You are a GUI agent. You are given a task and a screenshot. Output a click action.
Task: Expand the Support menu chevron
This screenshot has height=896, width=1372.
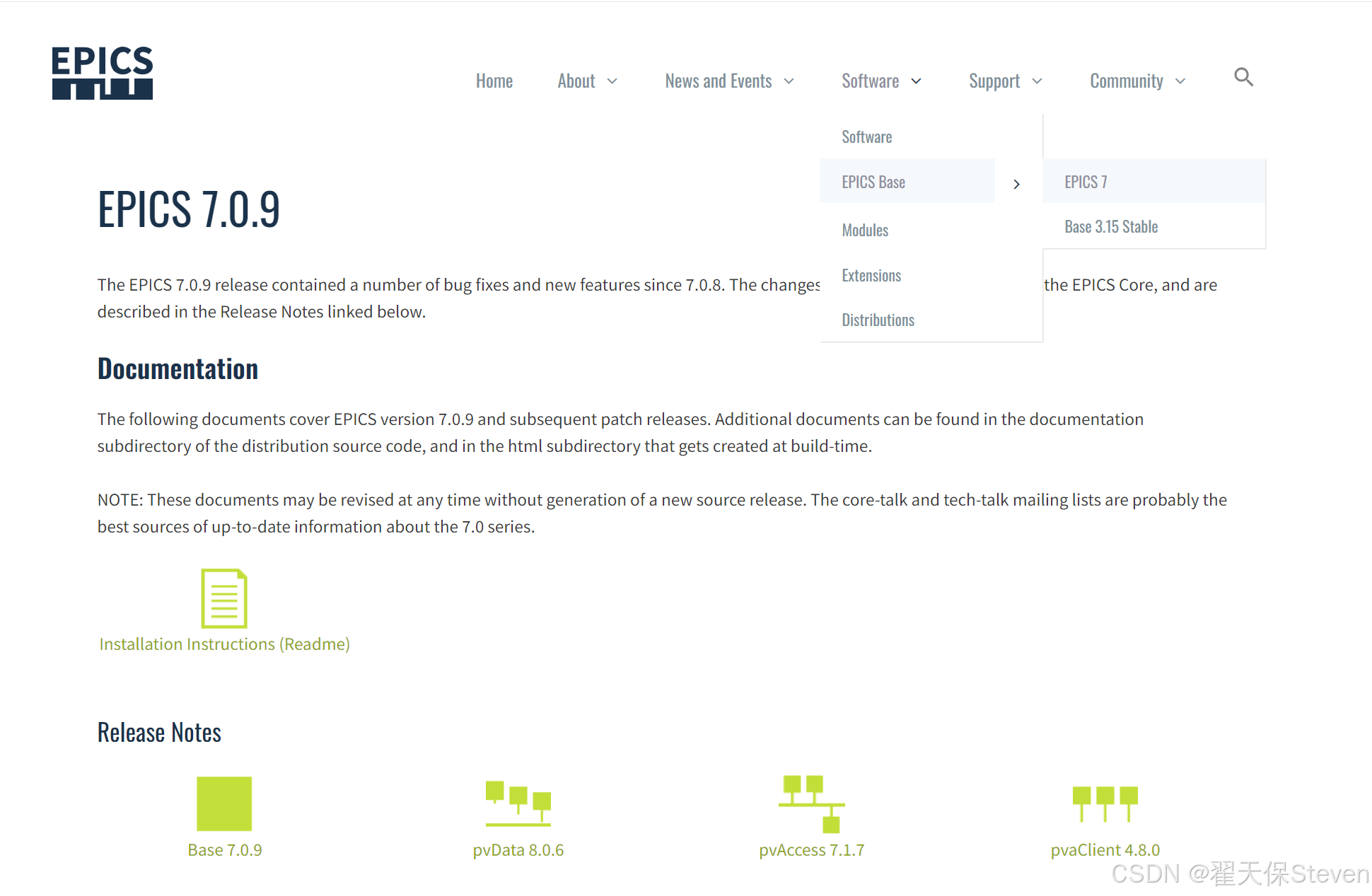[1037, 81]
